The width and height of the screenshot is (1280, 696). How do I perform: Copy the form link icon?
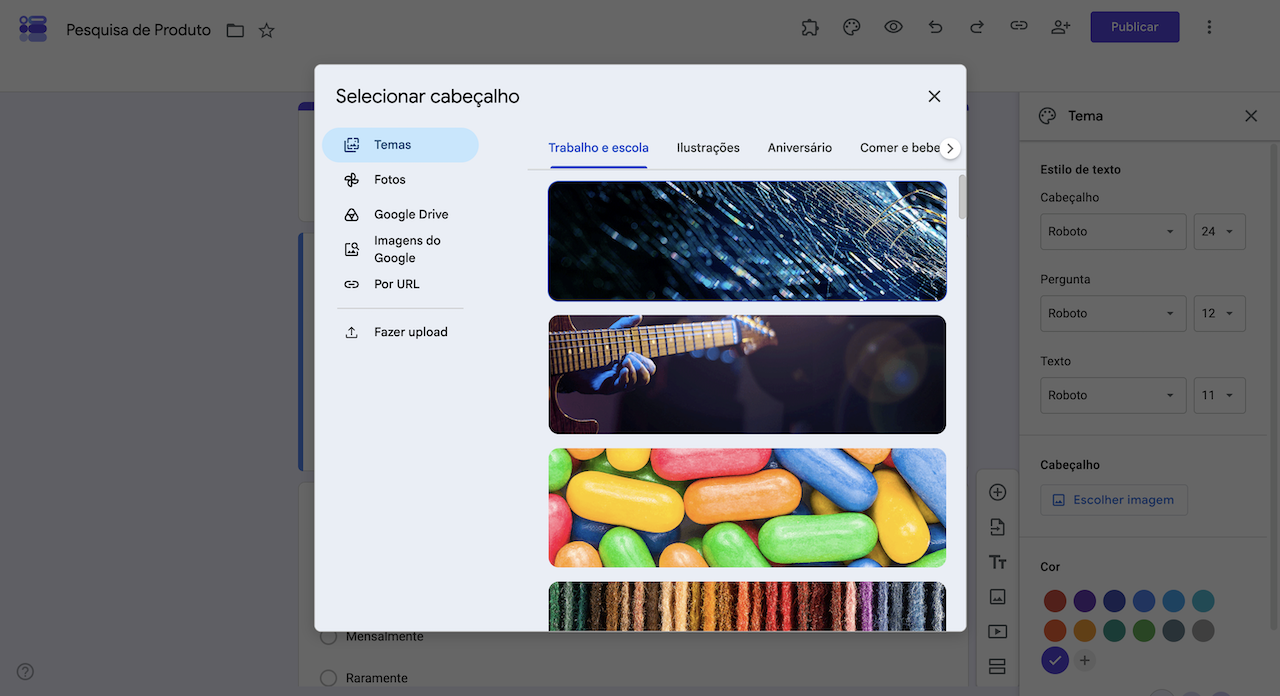(x=1019, y=27)
